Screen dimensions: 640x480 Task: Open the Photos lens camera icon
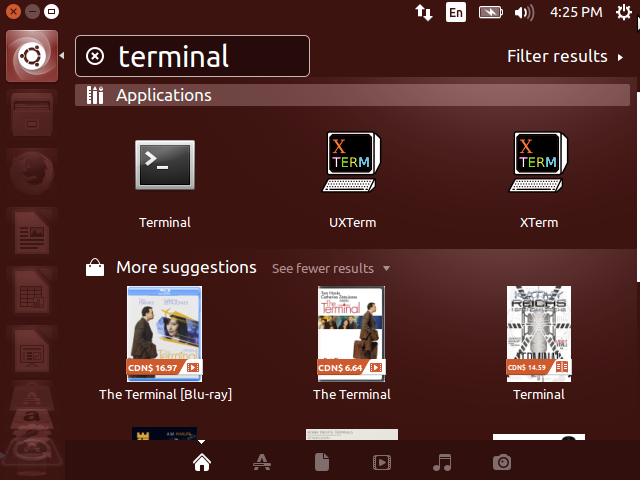click(502, 462)
